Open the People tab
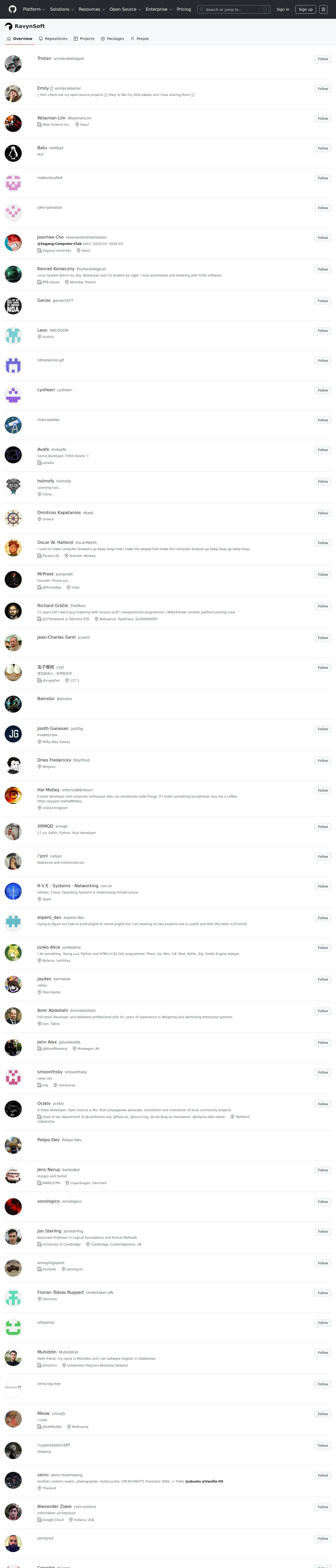 [140, 38]
